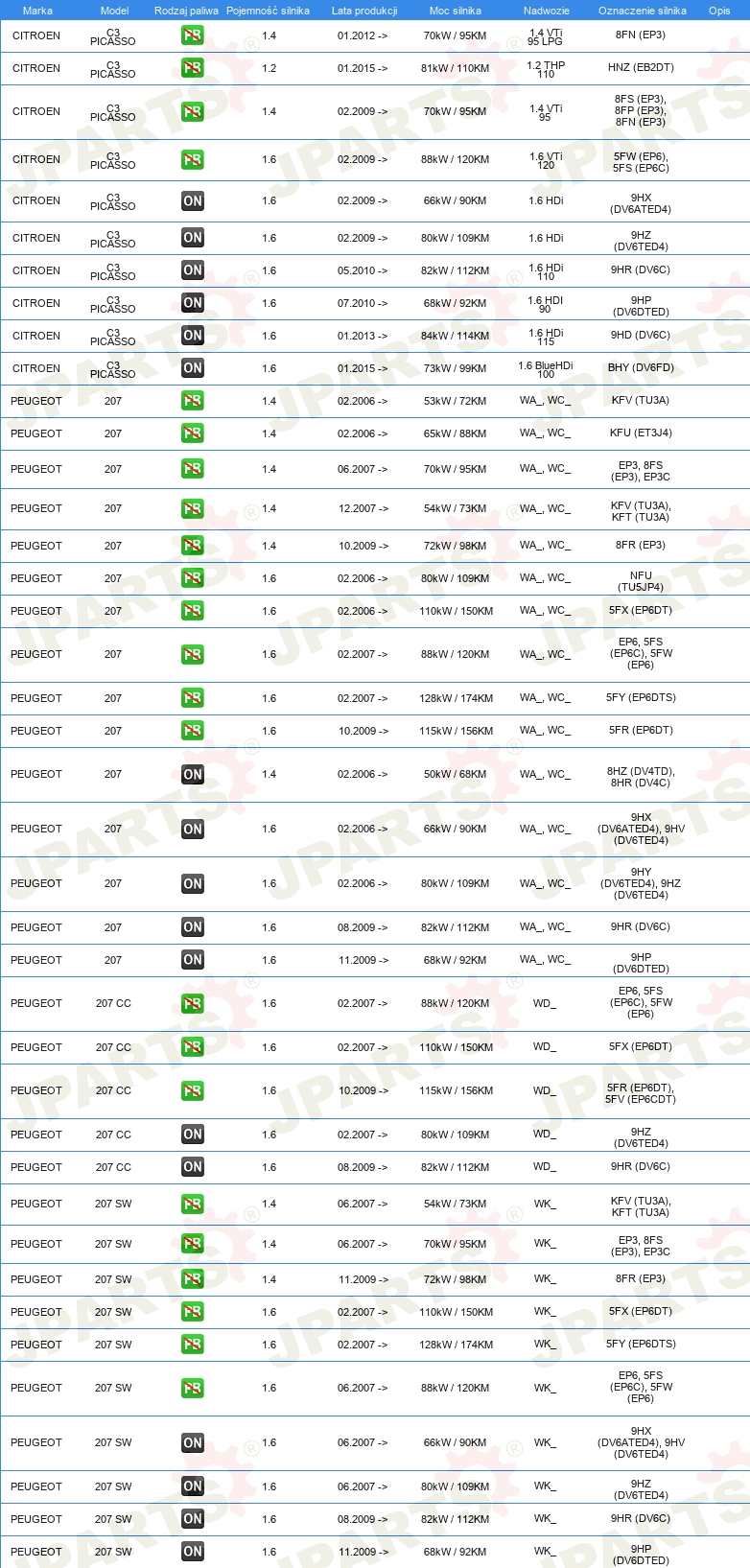The width and height of the screenshot is (750, 1568).
Task: Click PB icon in 207 CC 115kW / 156KM row
Action: 193,1090
